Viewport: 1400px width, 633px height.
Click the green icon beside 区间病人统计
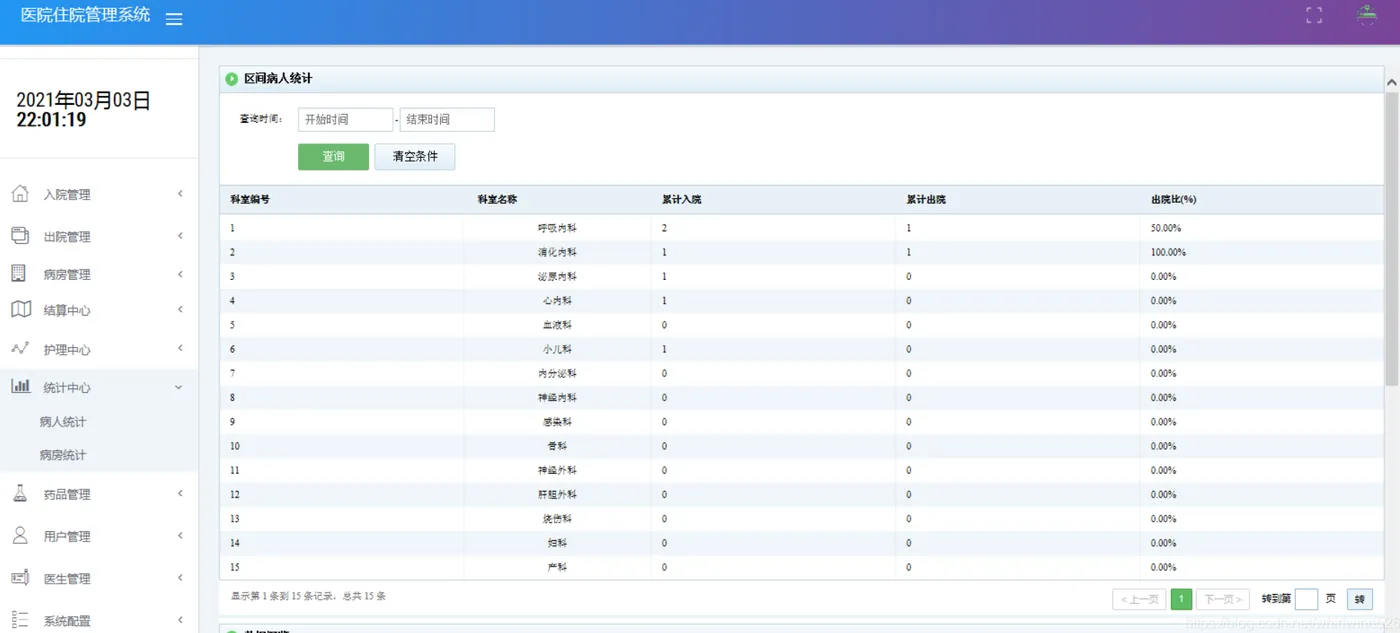tap(232, 79)
